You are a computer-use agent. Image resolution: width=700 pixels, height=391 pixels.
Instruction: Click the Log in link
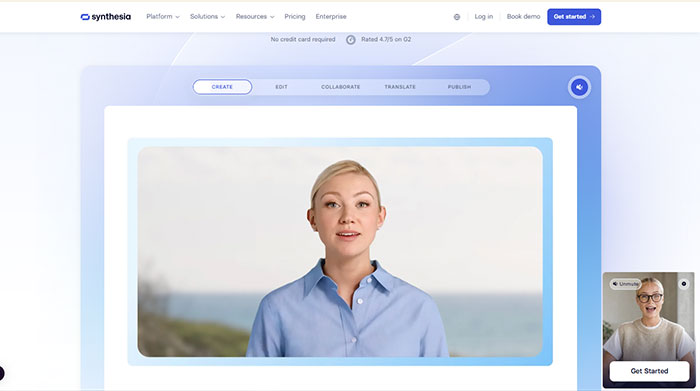click(x=483, y=17)
